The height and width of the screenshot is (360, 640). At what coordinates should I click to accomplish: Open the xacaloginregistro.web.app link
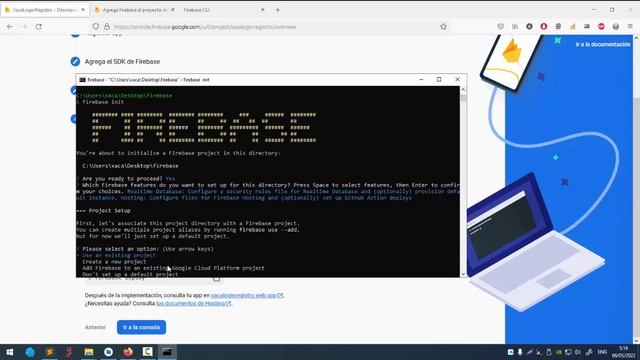click(x=247, y=295)
